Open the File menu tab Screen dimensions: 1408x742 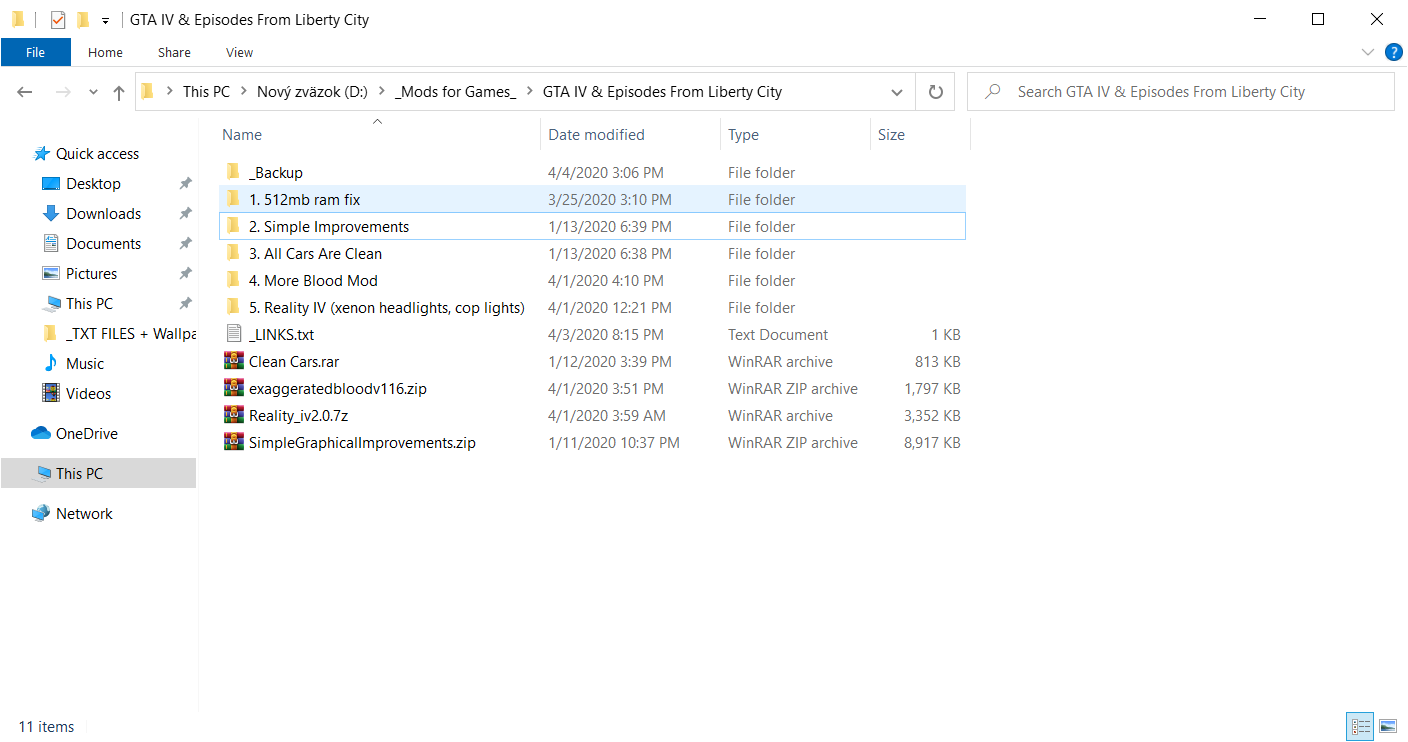pyautogui.click(x=35, y=52)
